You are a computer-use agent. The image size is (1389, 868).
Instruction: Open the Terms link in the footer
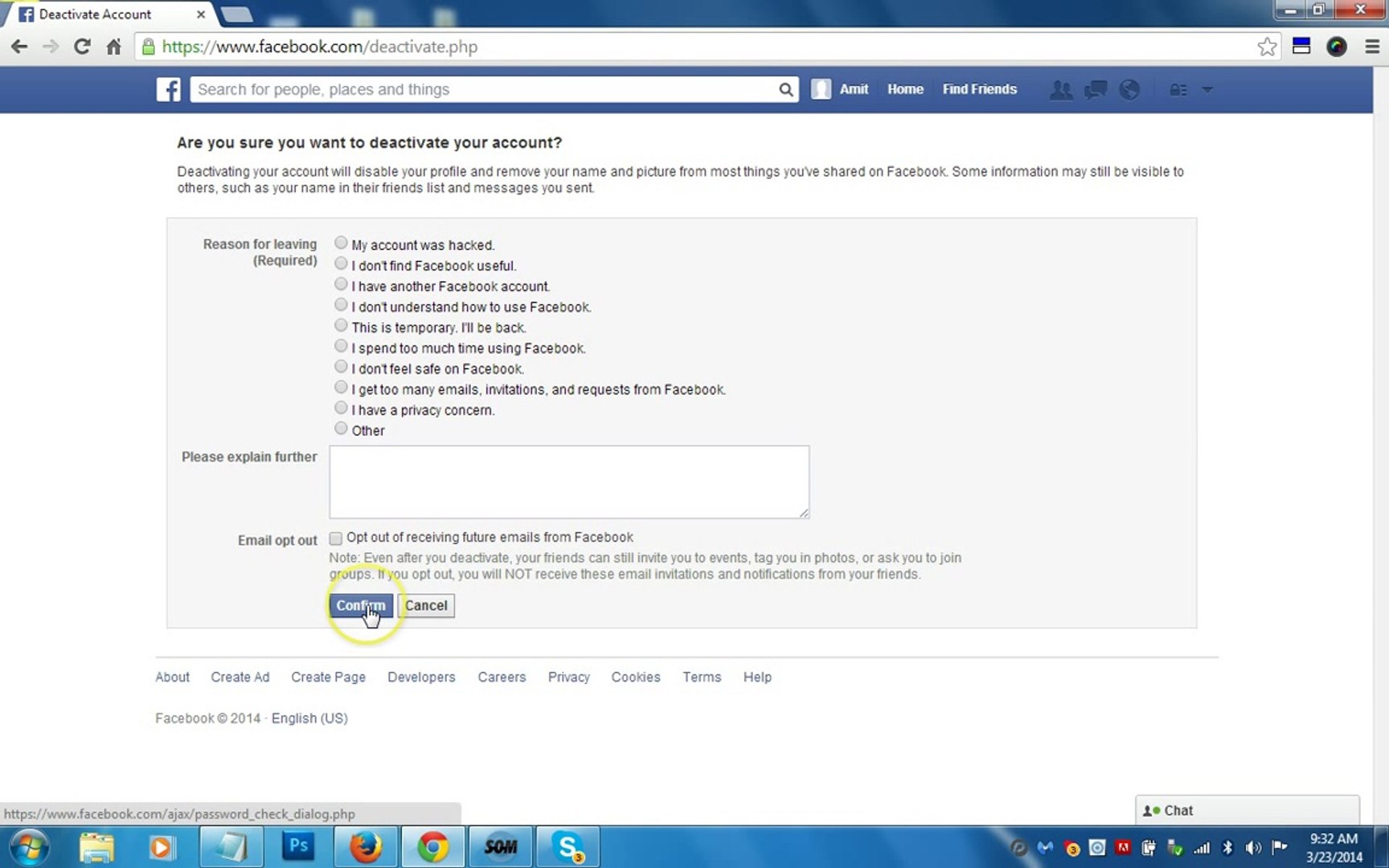[701, 677]
